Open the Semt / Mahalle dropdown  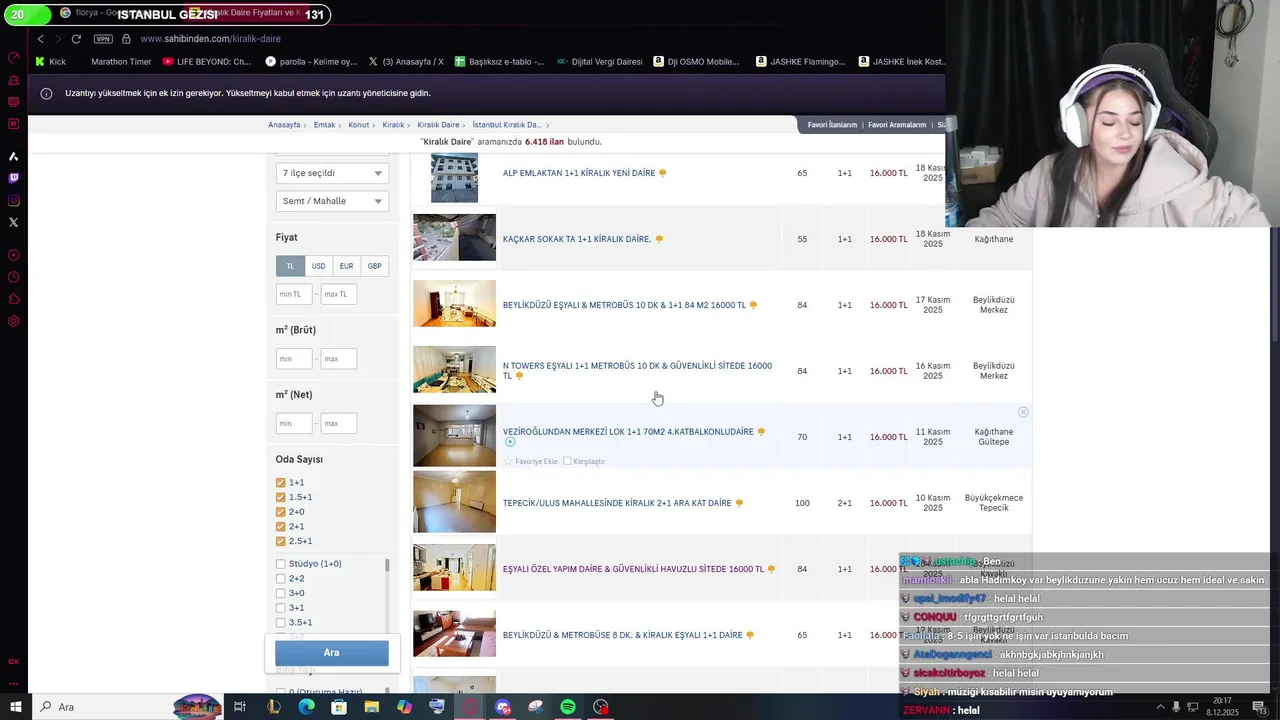click(332, 201)
